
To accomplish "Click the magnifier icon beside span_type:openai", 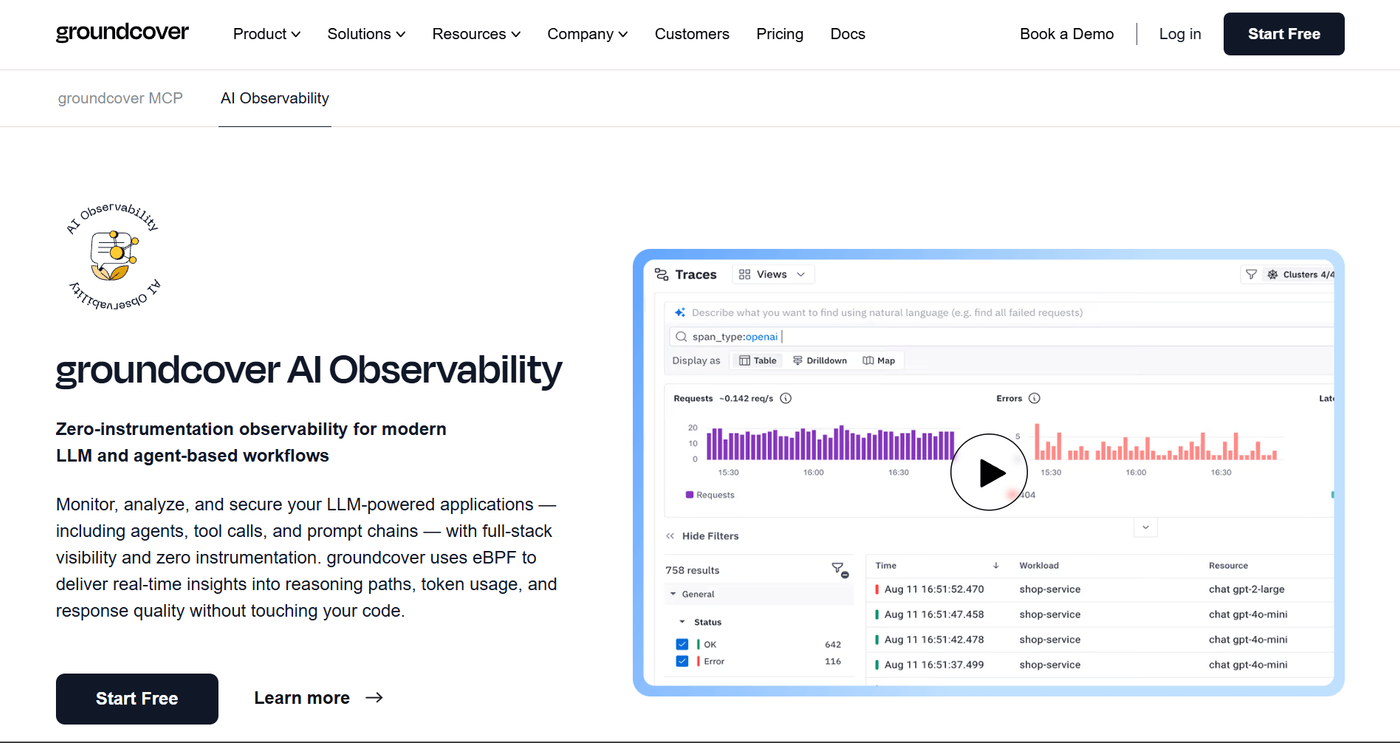I will (681, 337).
